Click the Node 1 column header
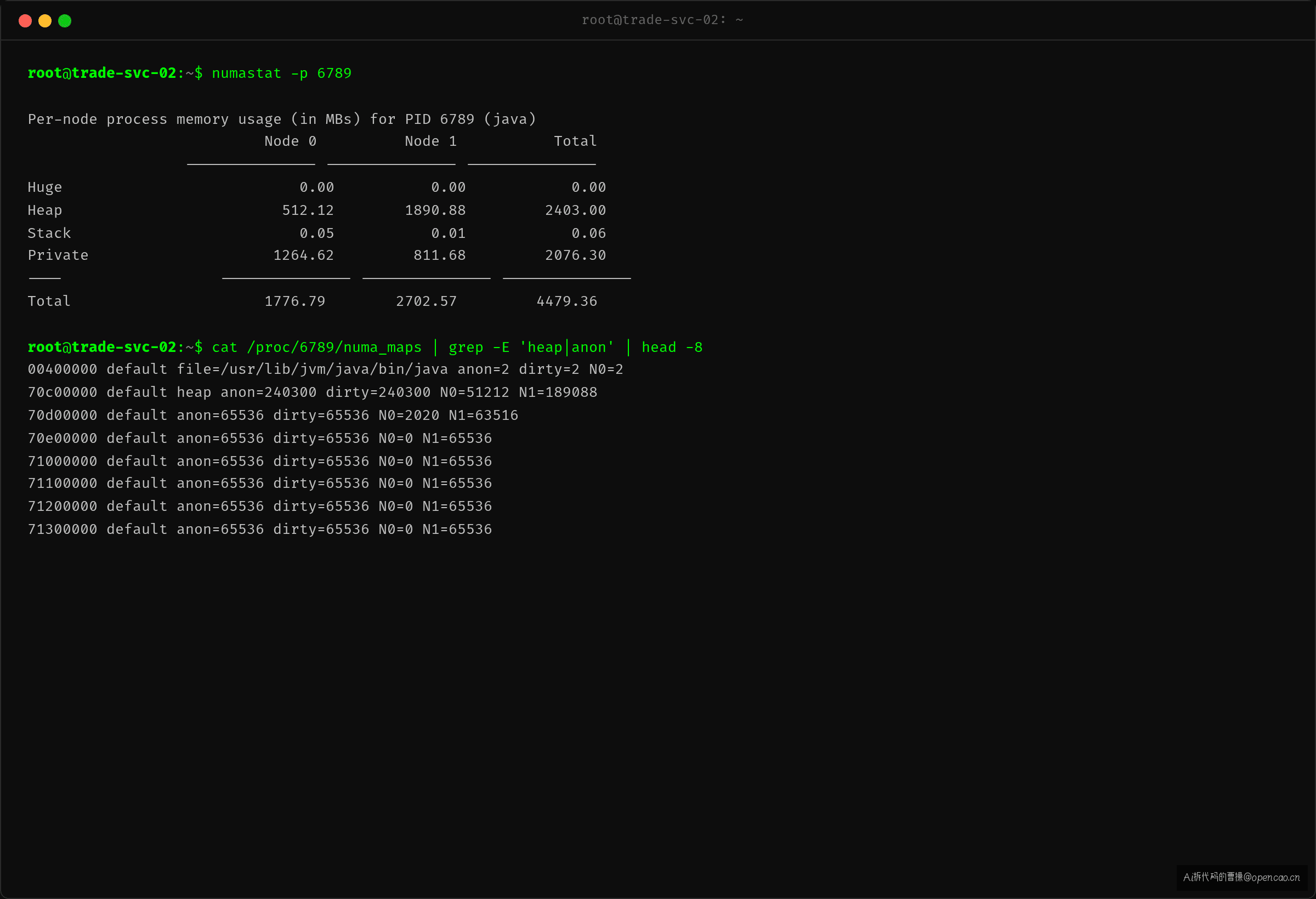1316x899 pixels. 430,141
